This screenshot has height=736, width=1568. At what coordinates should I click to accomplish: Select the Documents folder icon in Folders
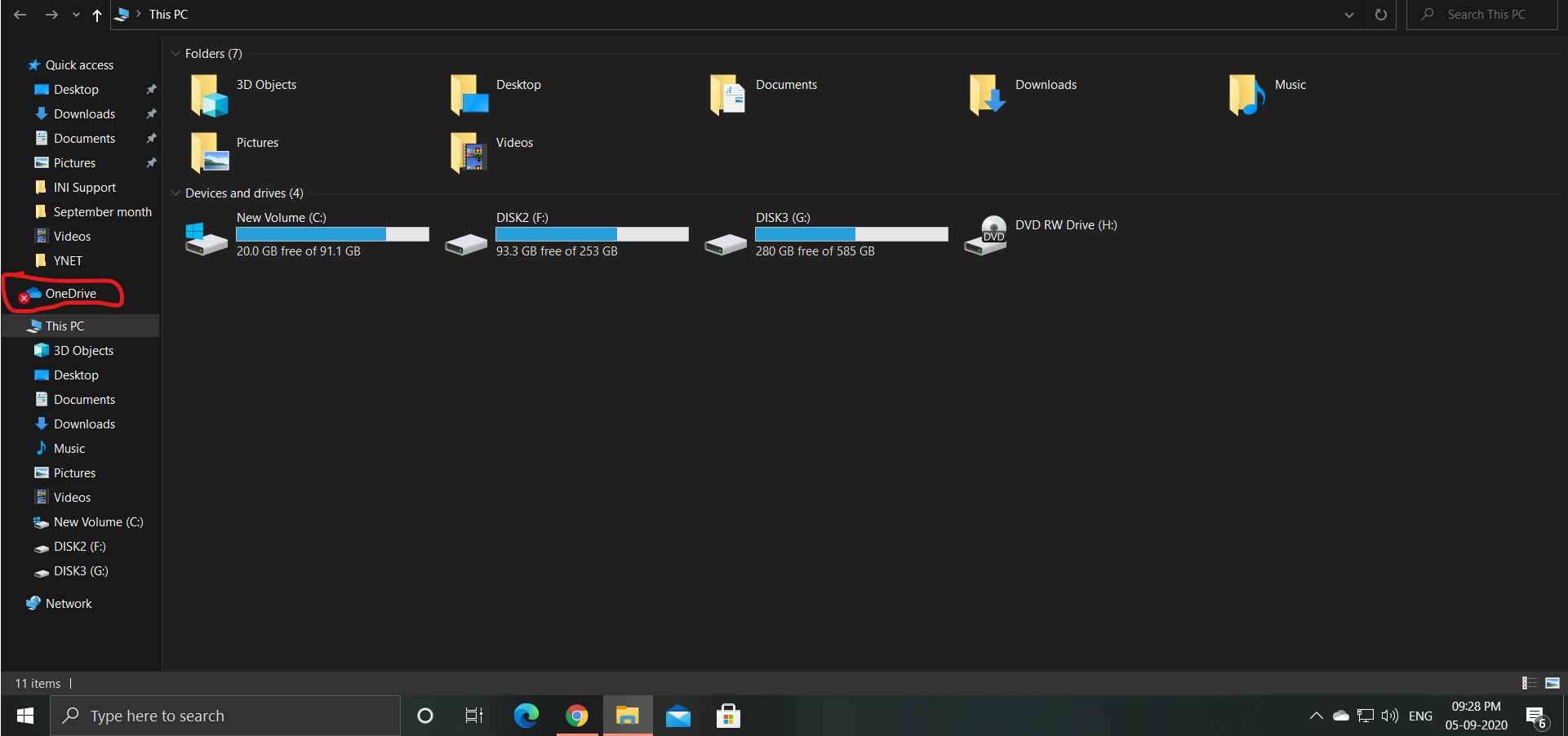[728, 95]
